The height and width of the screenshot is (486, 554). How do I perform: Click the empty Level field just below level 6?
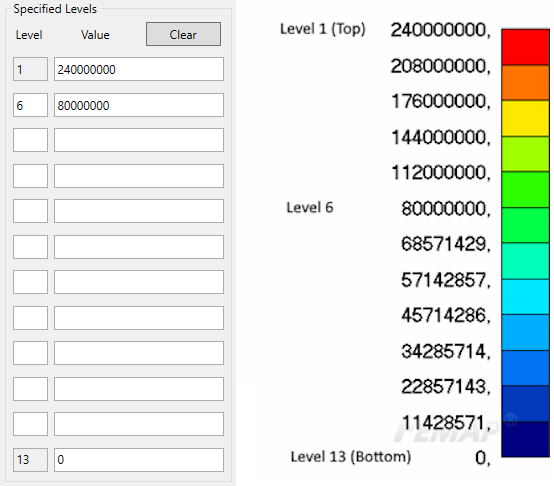[x=30, y=140]
